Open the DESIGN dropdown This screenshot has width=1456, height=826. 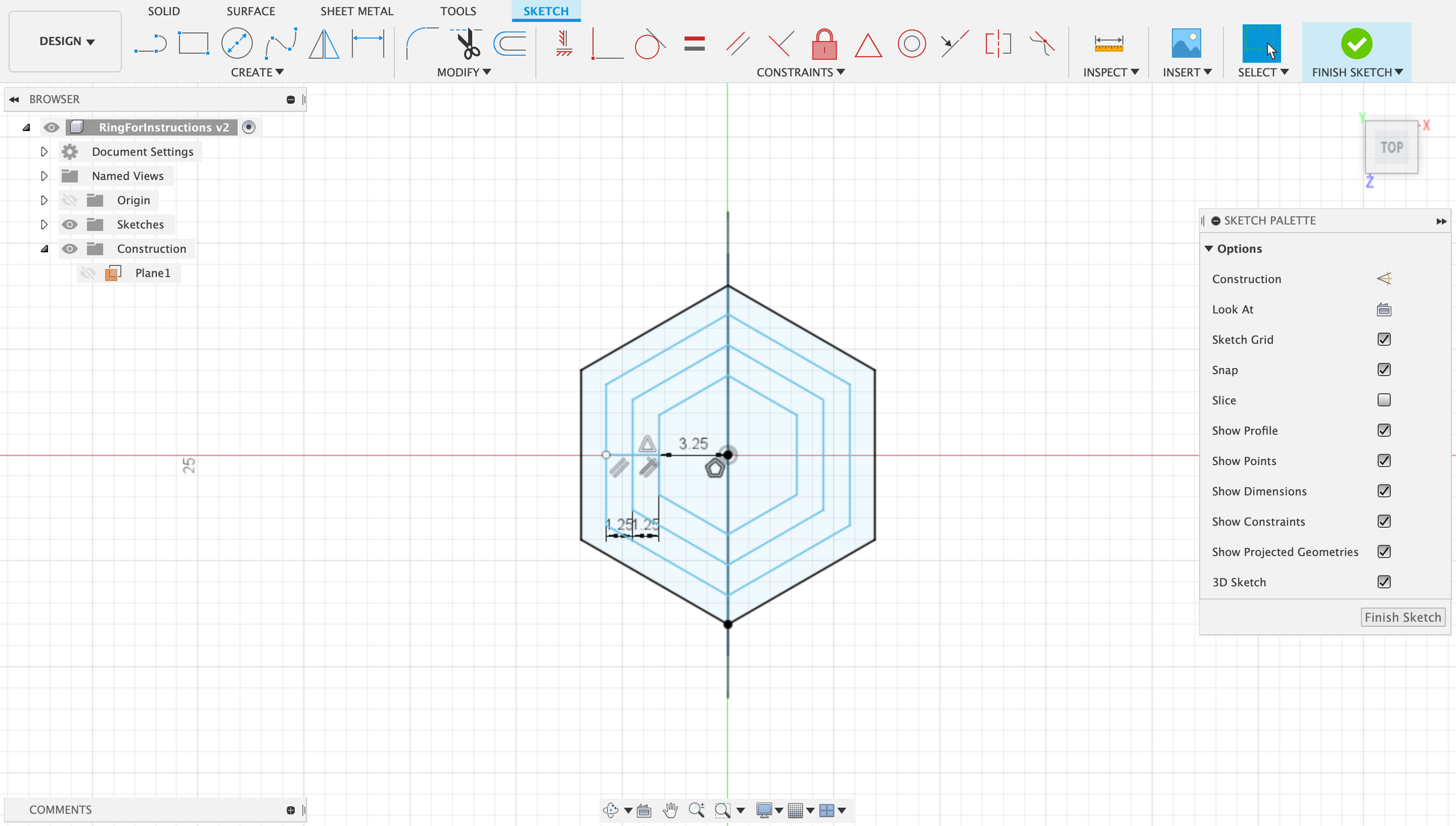point(65,41)
